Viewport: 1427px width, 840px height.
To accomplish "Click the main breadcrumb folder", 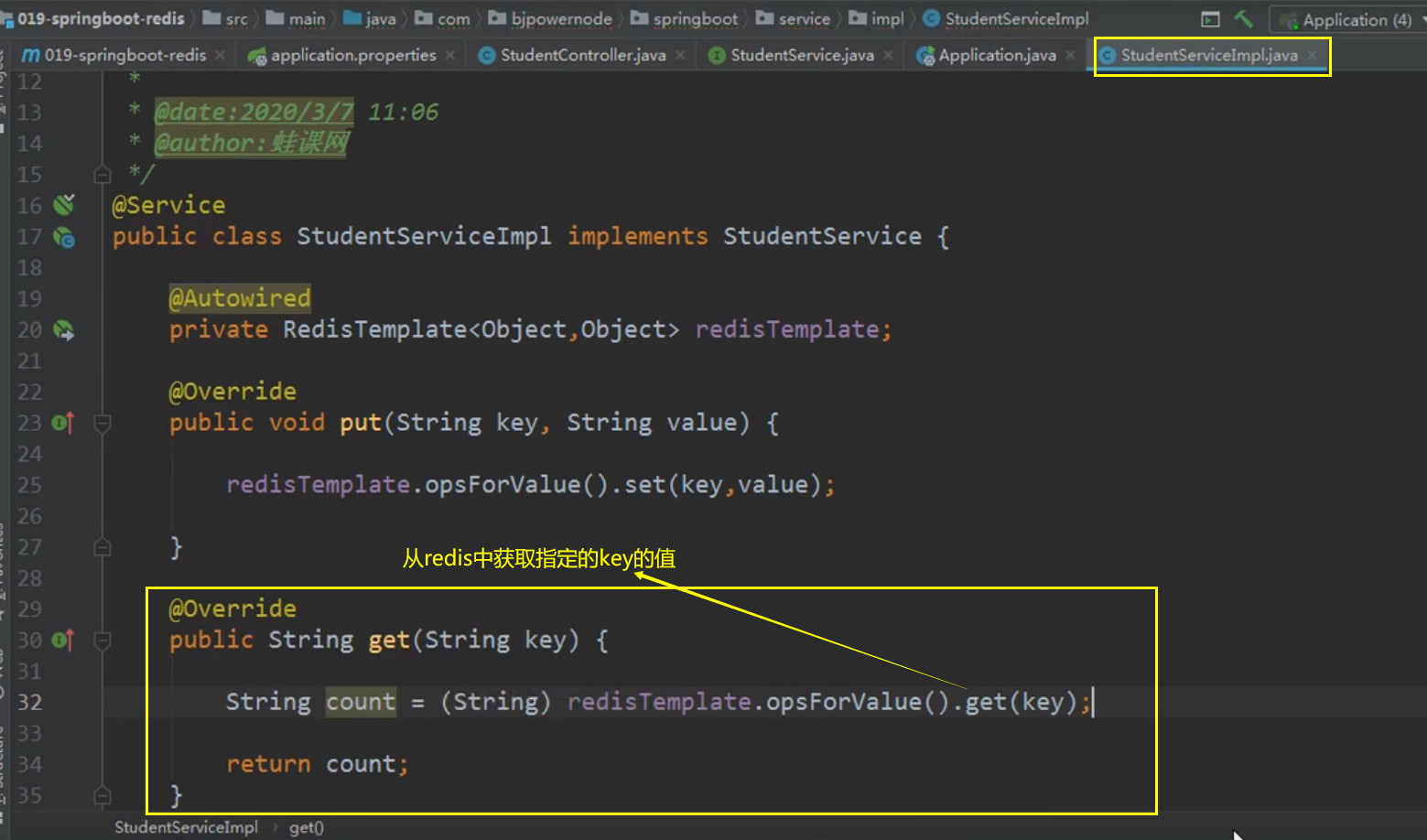I will point(296,18).
